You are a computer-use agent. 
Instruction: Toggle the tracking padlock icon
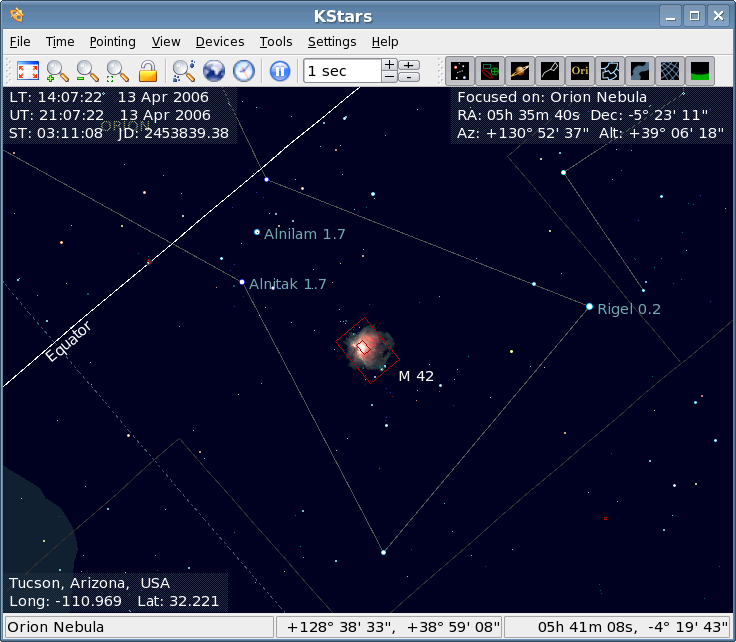(148, 71)
